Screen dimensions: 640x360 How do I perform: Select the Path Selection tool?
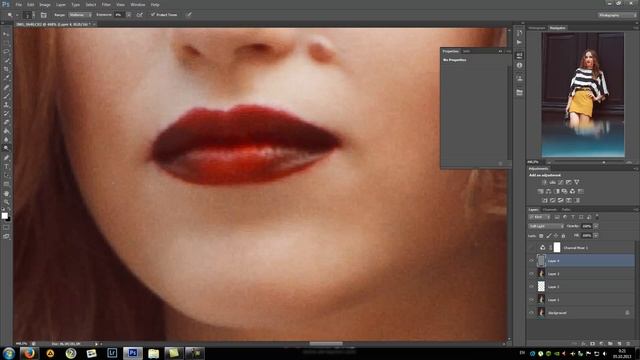[6, 176]
